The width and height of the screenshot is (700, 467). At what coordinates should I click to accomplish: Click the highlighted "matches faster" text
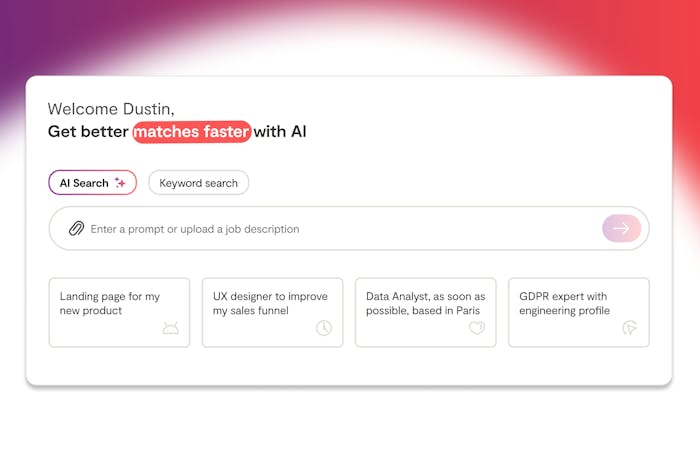click(x=191, y=132)
